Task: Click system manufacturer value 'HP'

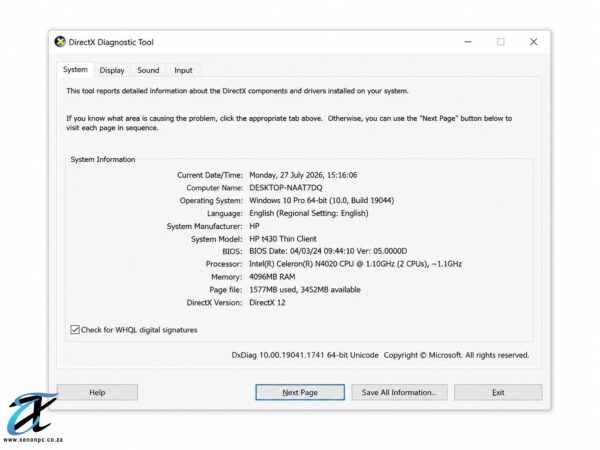Action: 254,226
